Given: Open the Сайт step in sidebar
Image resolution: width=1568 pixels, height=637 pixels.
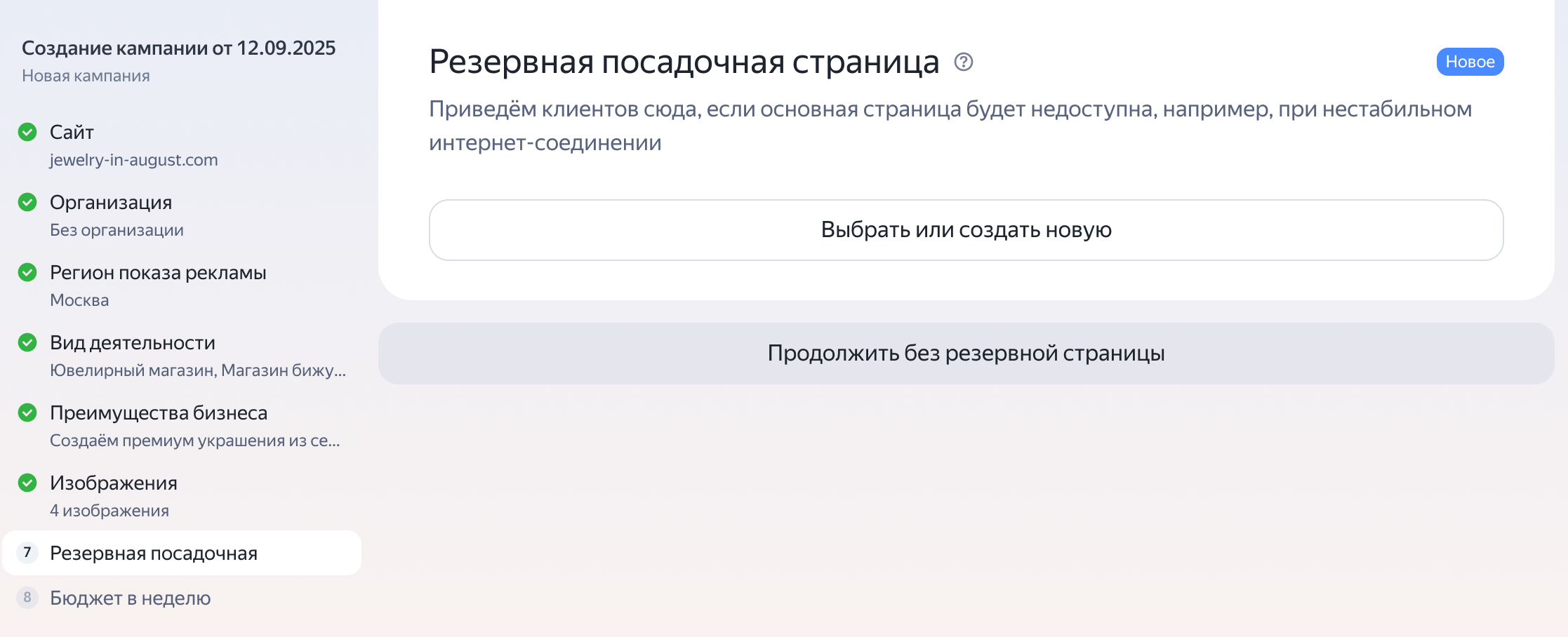Looking at the screenshot, I should tap(182, 145).
